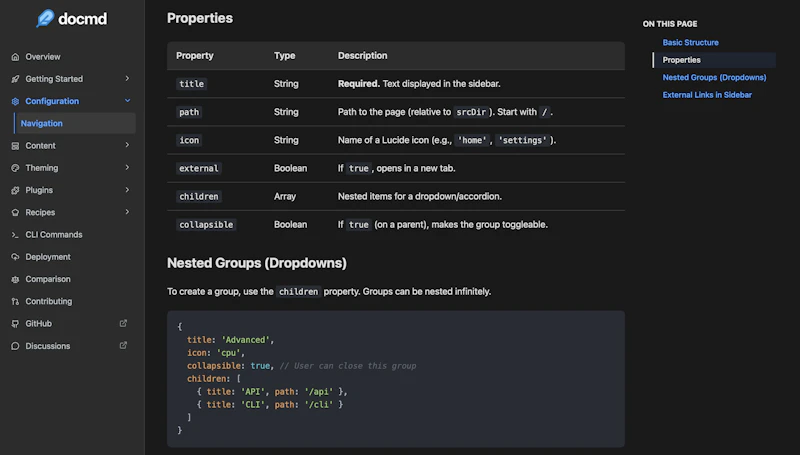800x455 pixels.
Task: Click the Nested Groups (Dropdowns) heading
Action: point(257,263)
